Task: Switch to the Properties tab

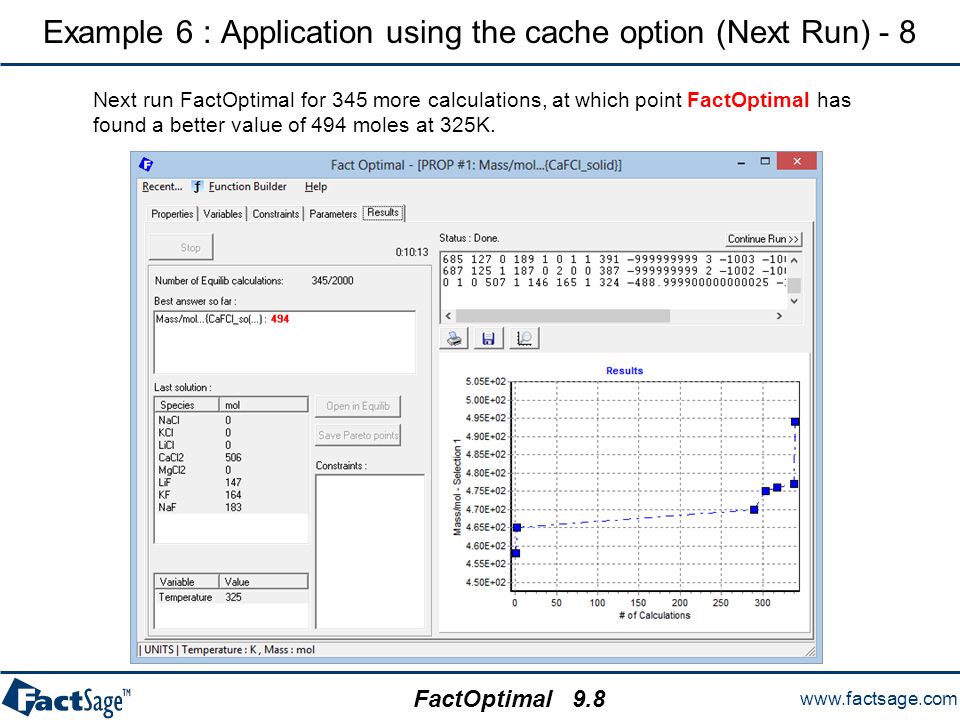Action: (172, 214)
